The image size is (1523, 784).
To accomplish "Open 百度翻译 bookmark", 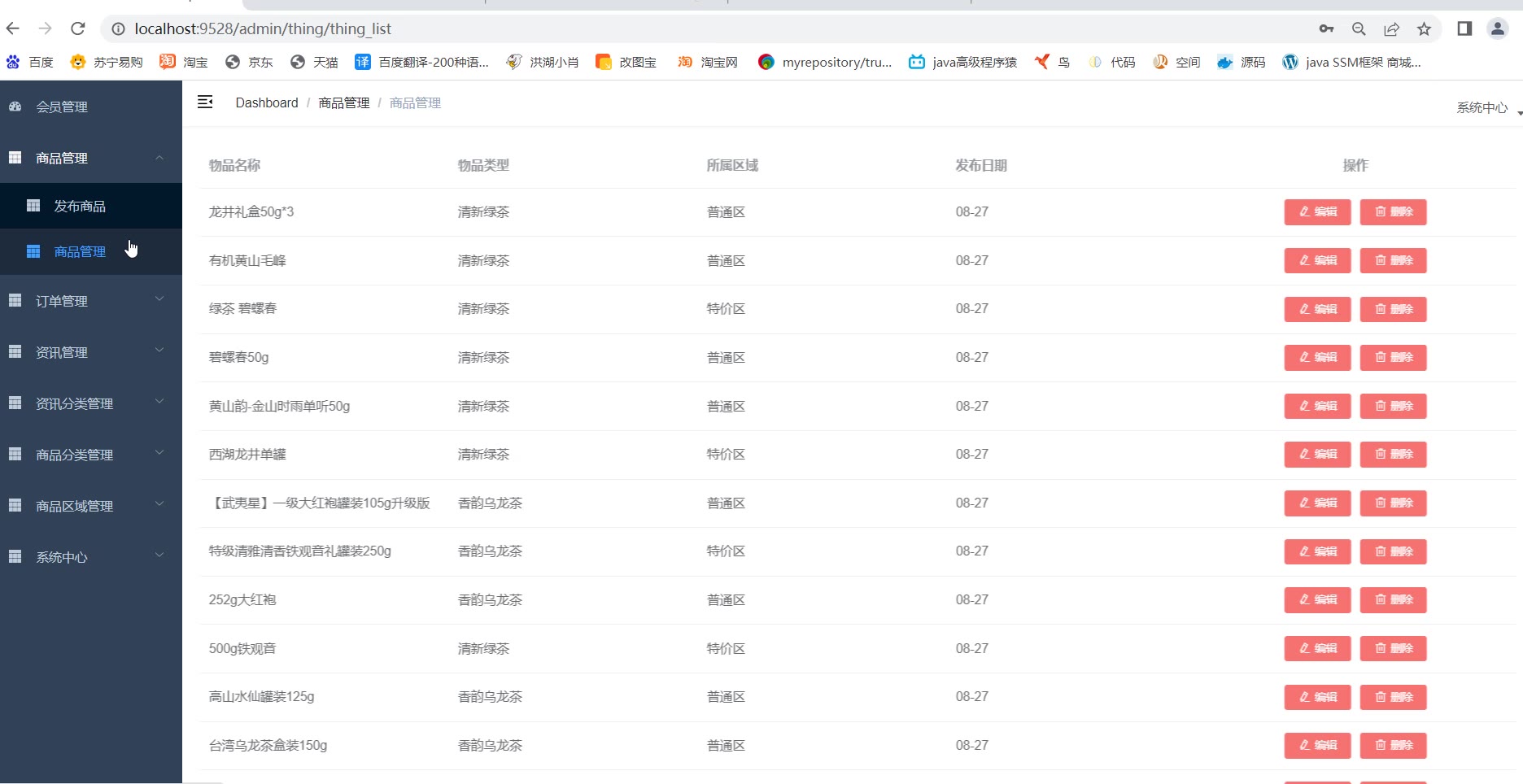I will (421, 62).
